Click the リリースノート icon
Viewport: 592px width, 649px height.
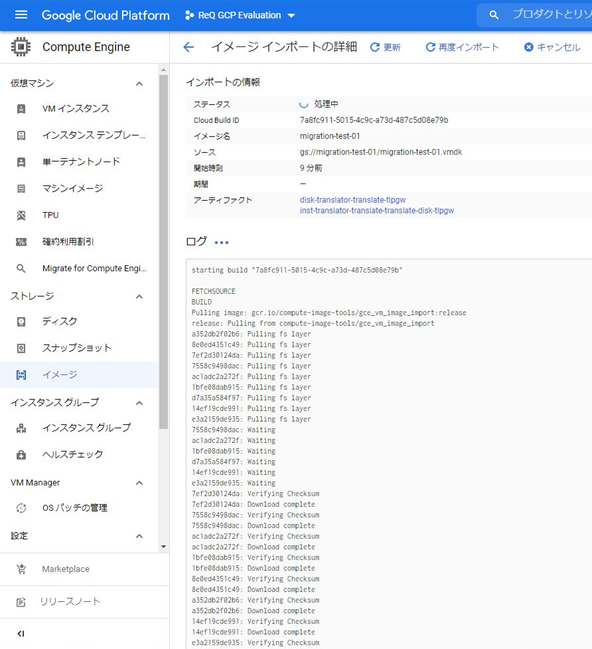(21, 602)
